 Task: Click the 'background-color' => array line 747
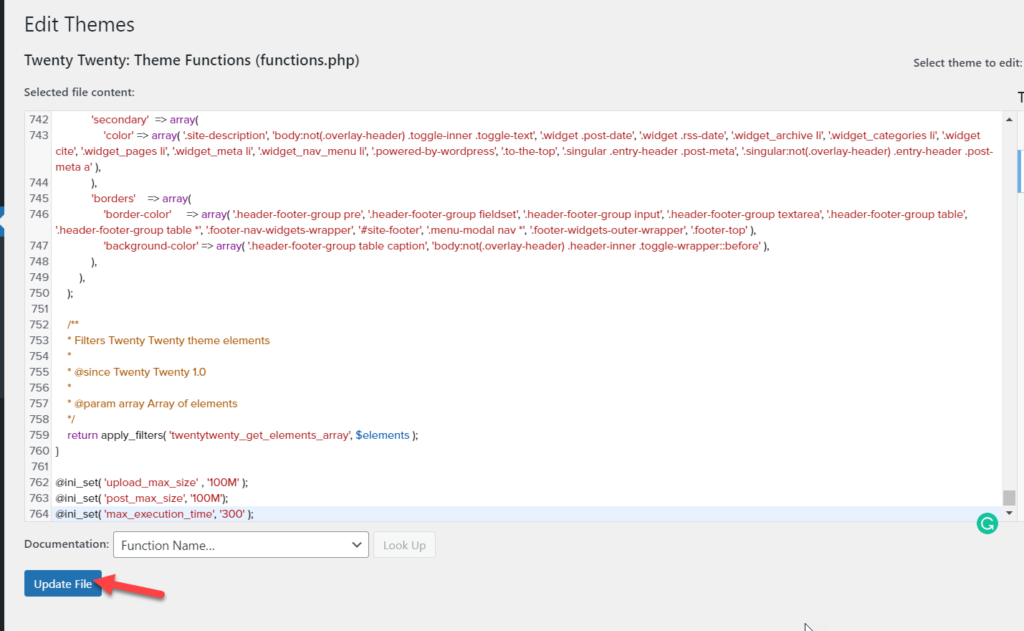coord(436,246)
